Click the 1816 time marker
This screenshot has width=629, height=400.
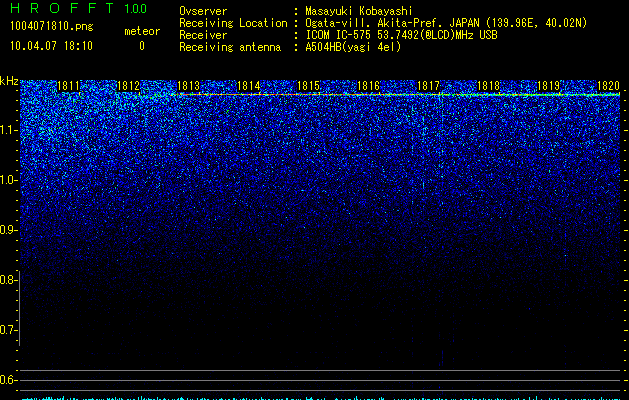pos(368,86)
